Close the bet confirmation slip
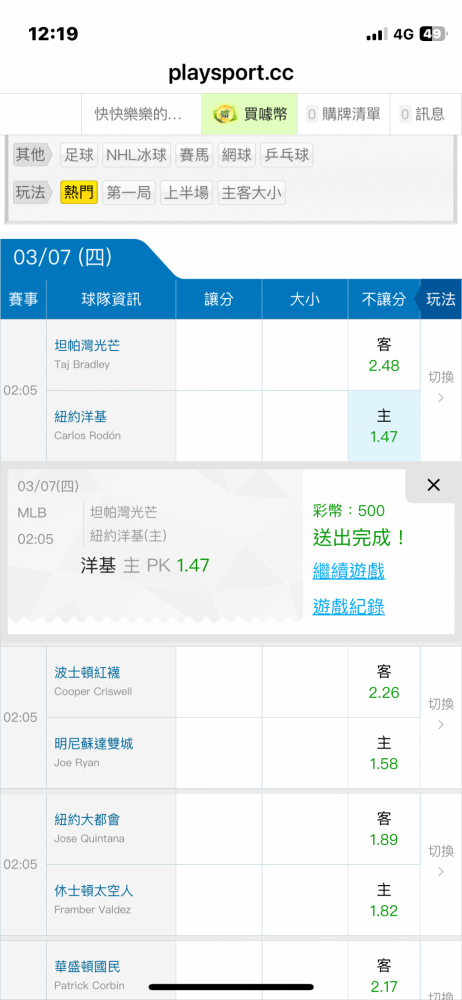Viewport: 462px width, 1000px height. tap(433, 485)
